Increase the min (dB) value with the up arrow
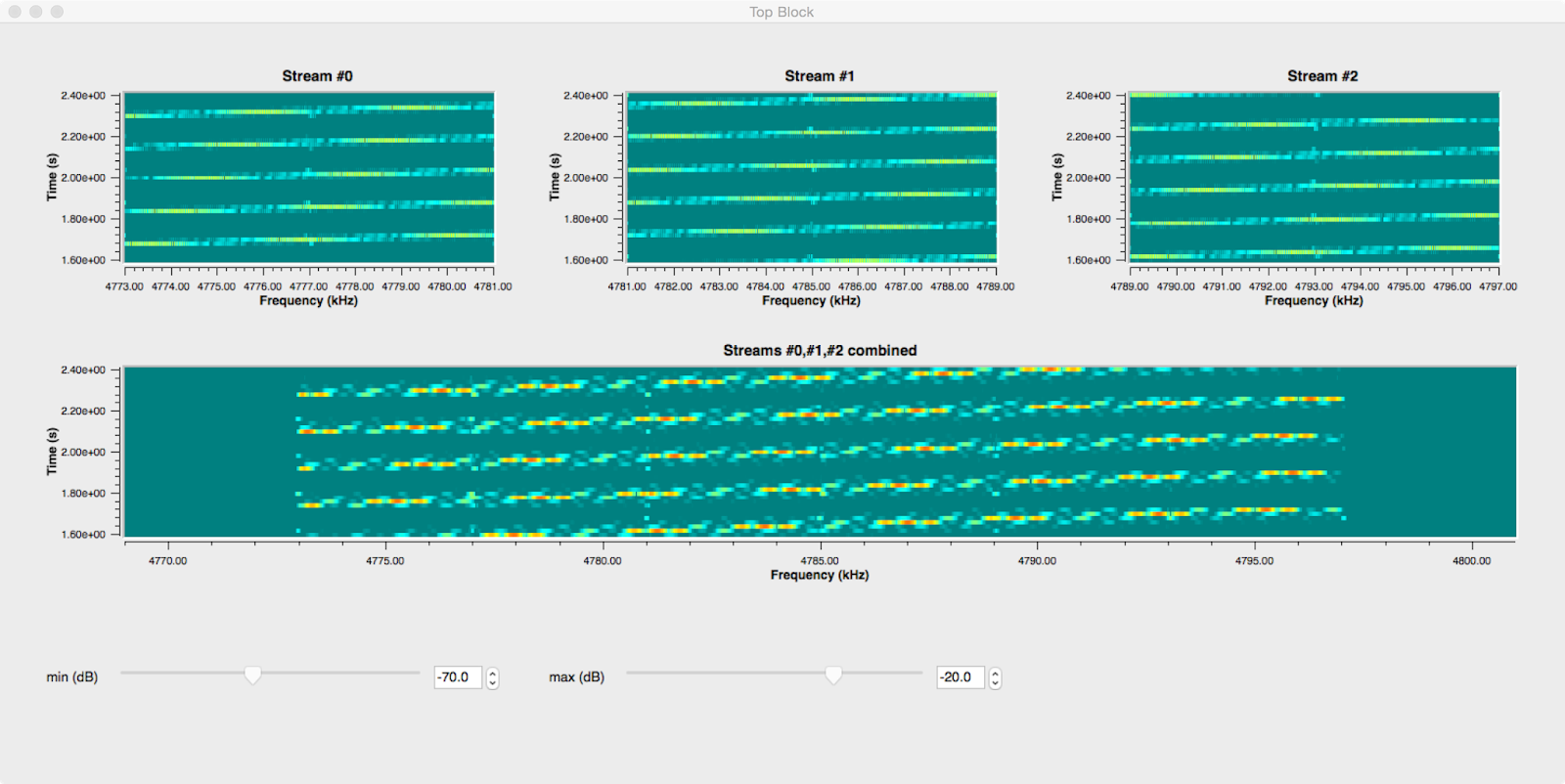Image resolution: width=1565 pixels, height=784 pixels. tap(492, 673)
